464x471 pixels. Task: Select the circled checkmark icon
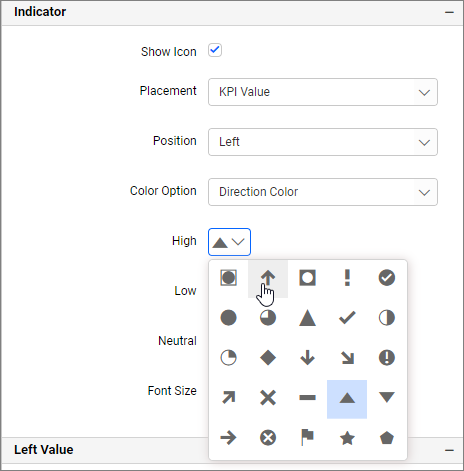tap(387, 278)
